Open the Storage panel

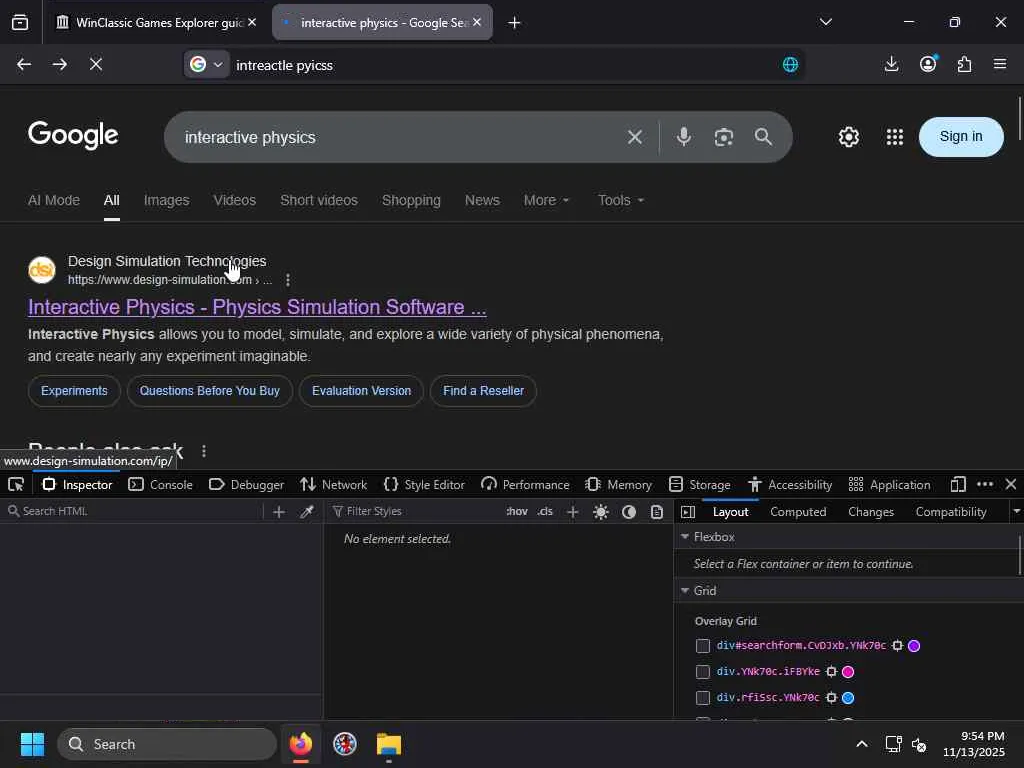pos(700,485)
